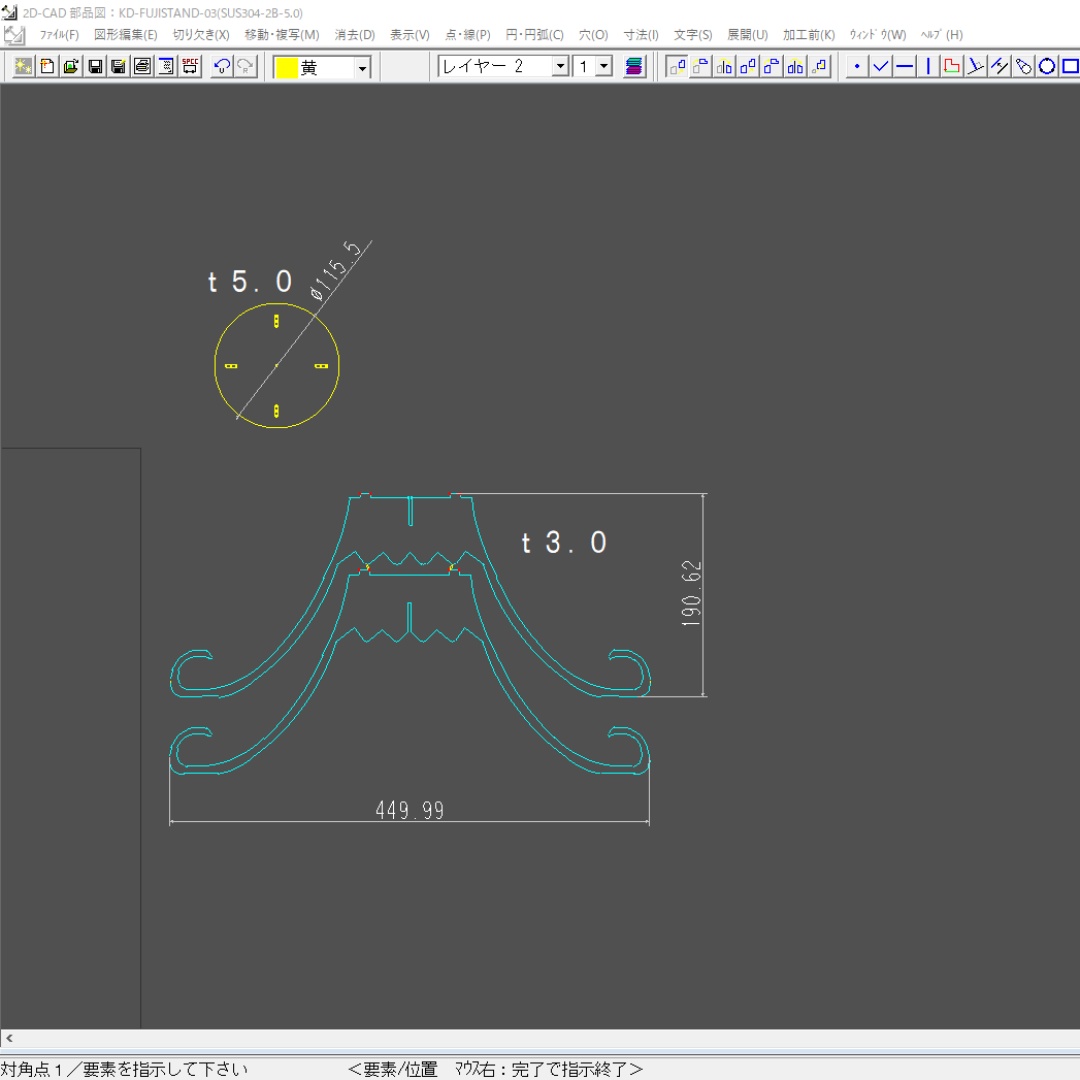
Task: Open the ヘルプ(H) menu
Action: (942, 34)
